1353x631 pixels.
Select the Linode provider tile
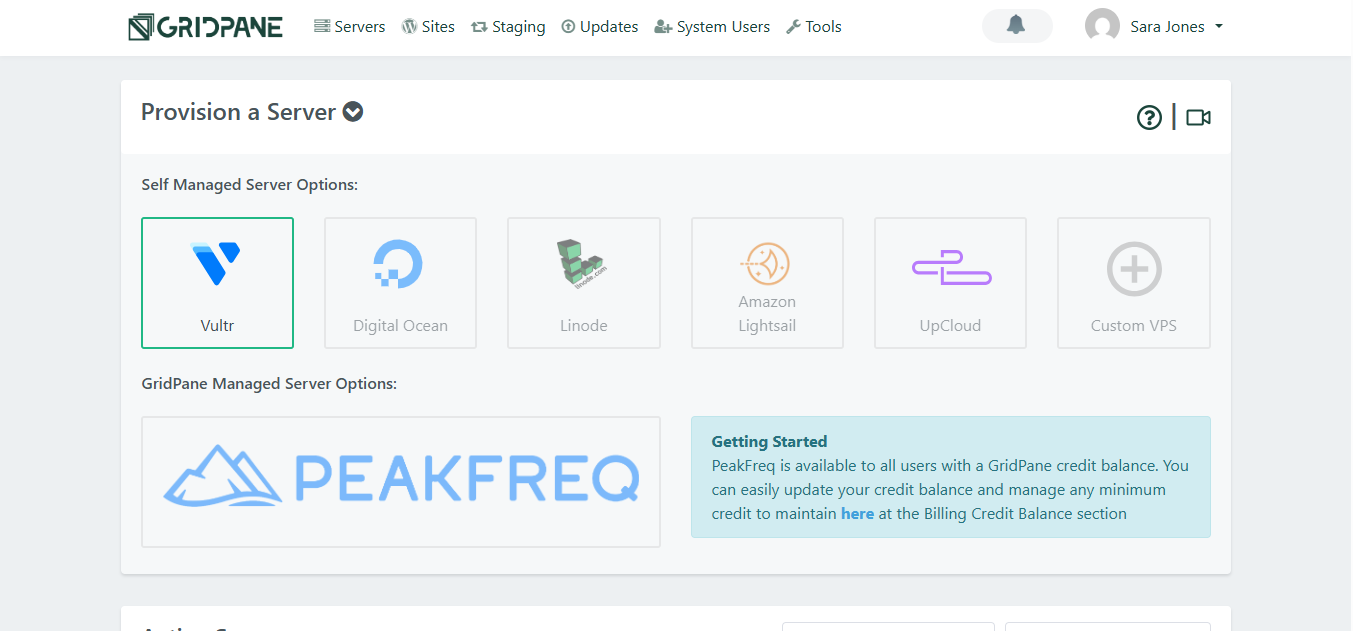point(584,283)
